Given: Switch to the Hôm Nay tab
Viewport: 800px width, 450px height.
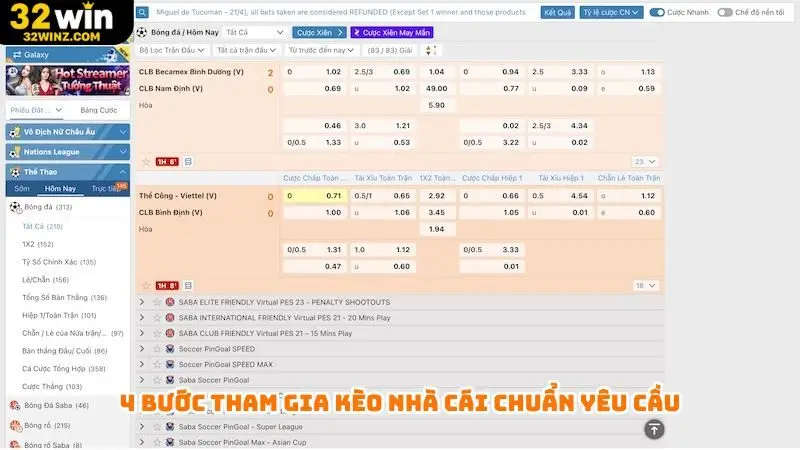Looking at the screenshot, I should tap(60, 188).
